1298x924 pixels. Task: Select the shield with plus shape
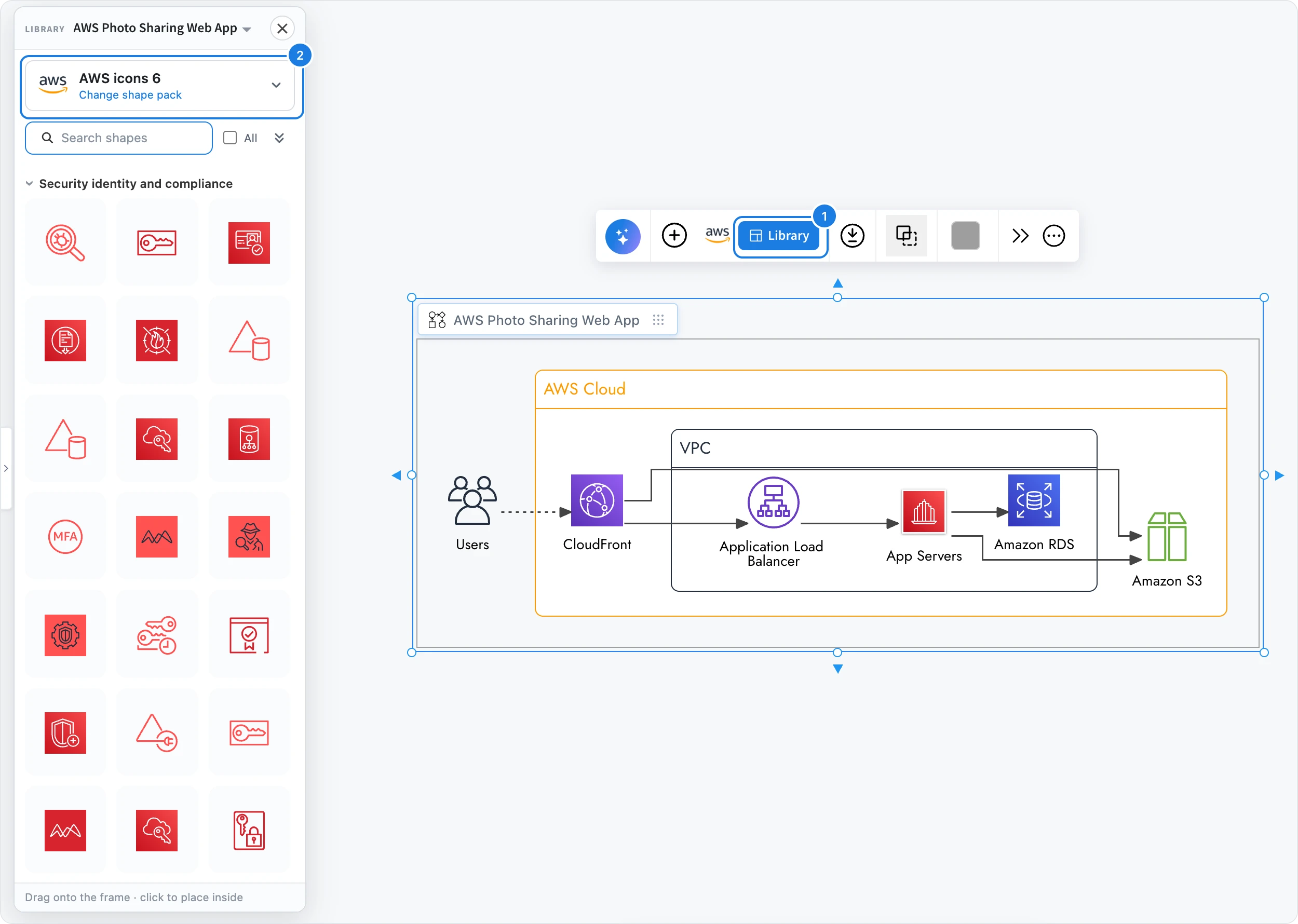65,733
